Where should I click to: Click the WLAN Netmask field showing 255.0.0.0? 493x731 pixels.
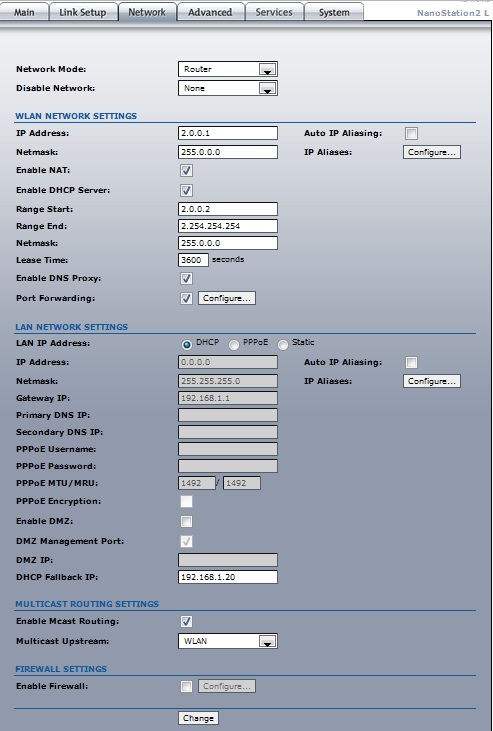pyautogui.click(x=228, y=152)
